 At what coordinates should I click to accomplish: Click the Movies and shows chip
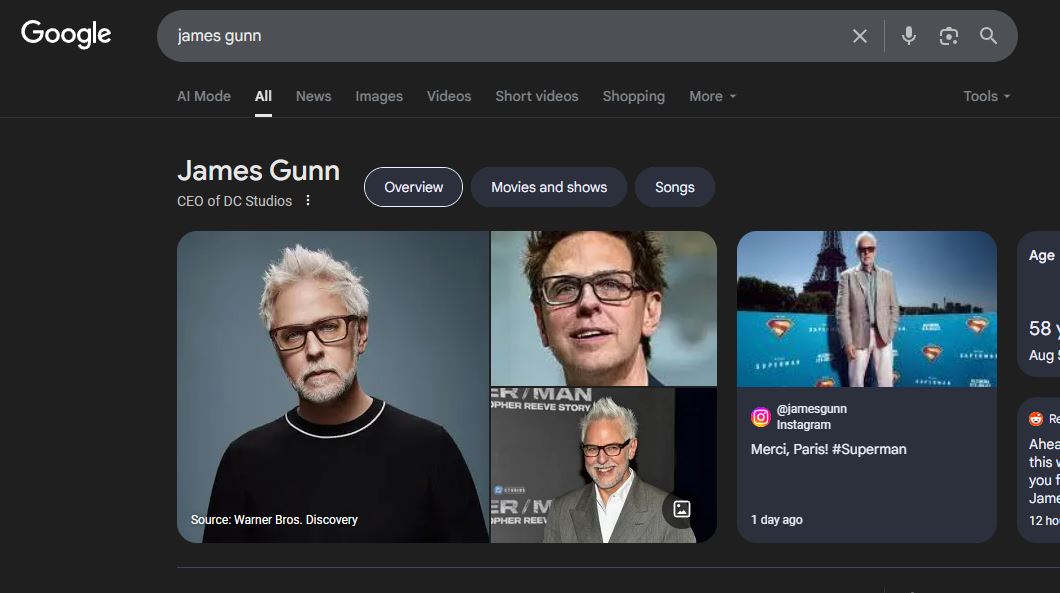point(549,187)
